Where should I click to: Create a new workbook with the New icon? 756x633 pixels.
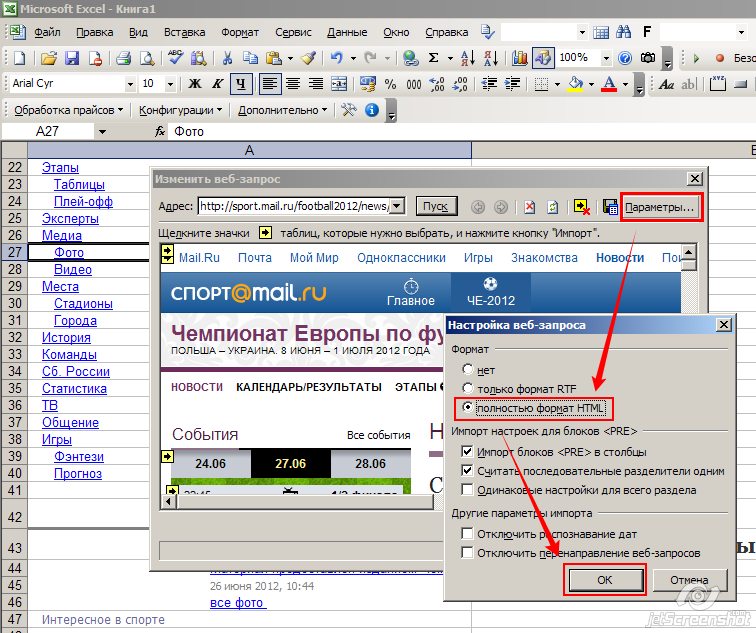(20, 58)
